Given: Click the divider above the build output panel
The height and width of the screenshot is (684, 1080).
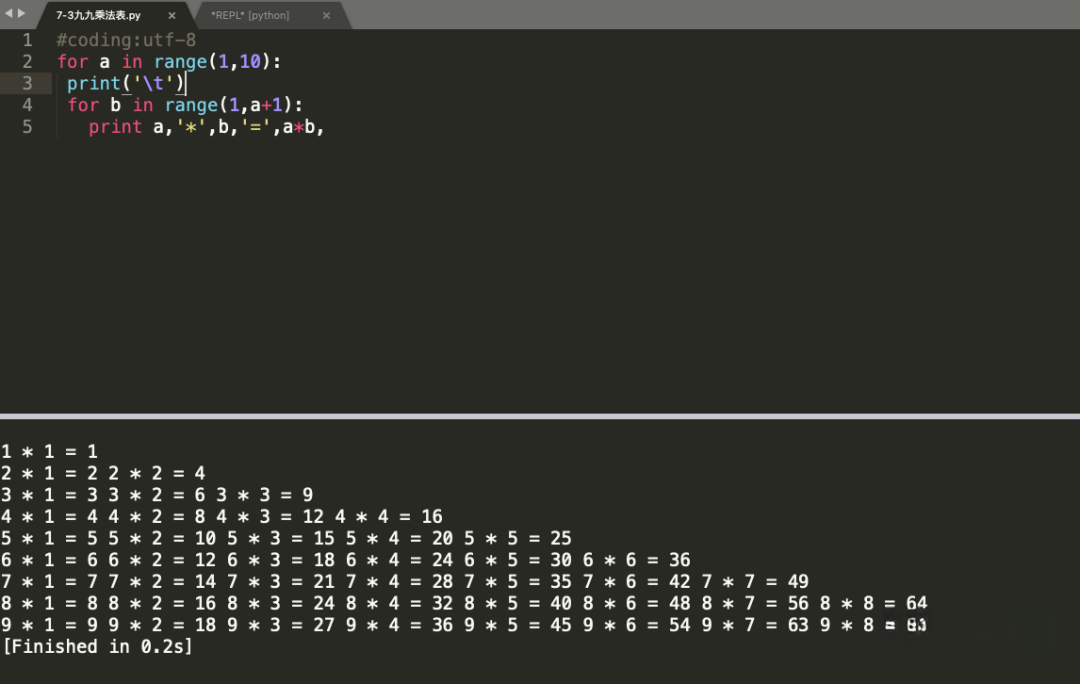Looking at the screenshot, I should pos(540,416).
